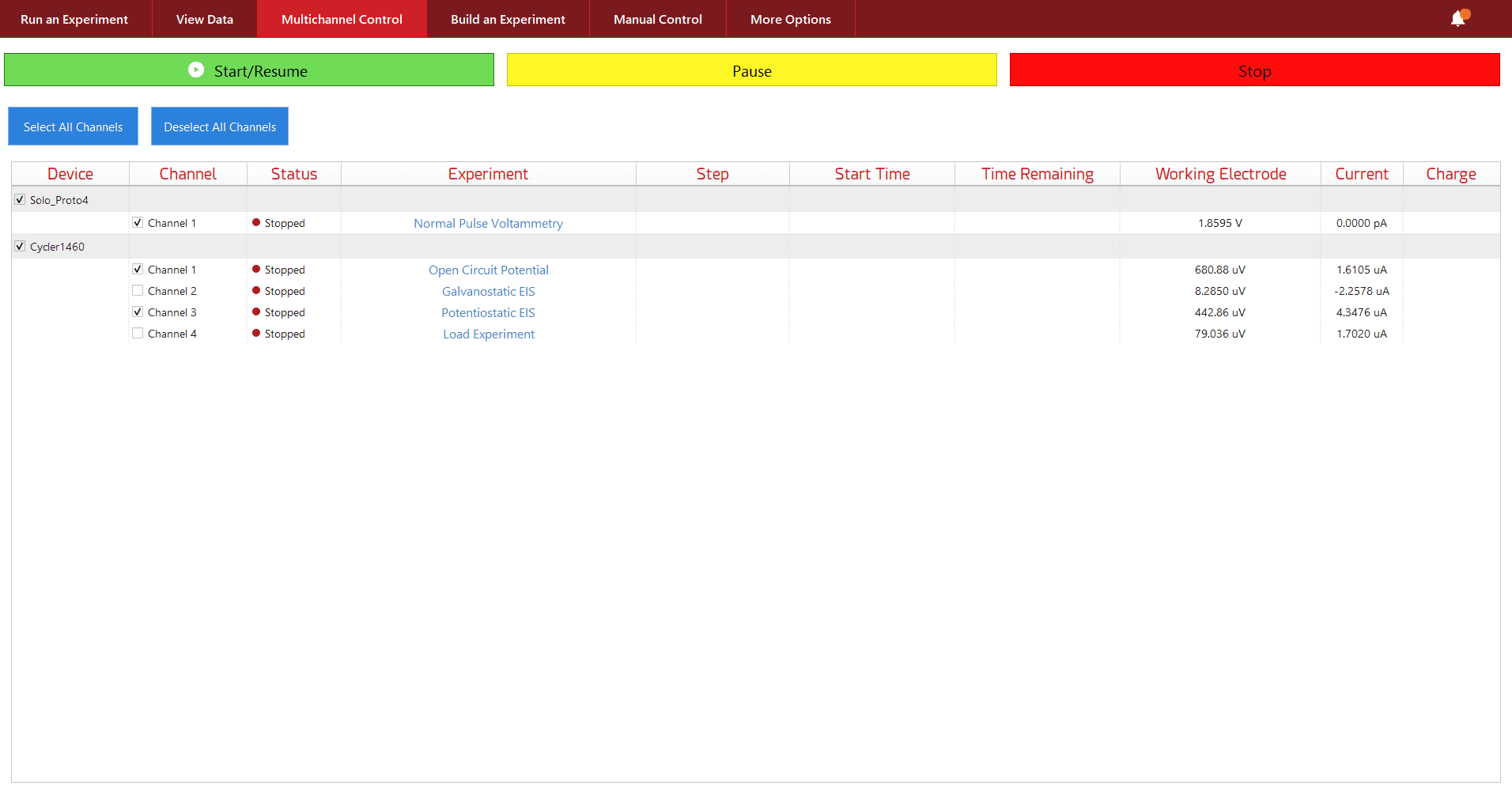Uncheck Cycler1460 Channel 3 checkbox

tap(138, 312)
